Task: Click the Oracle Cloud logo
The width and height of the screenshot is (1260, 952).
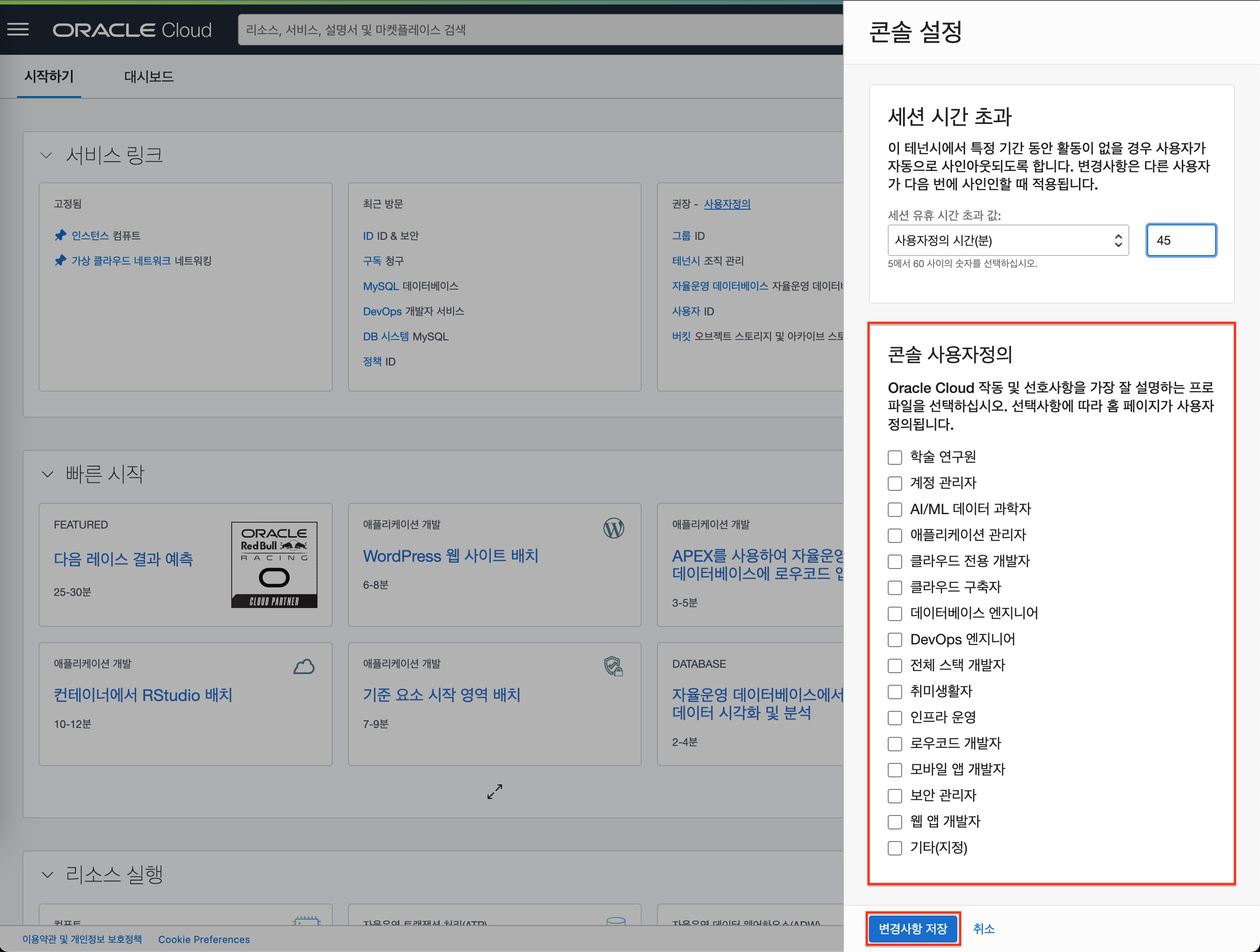Action: [x=132, y=30]
